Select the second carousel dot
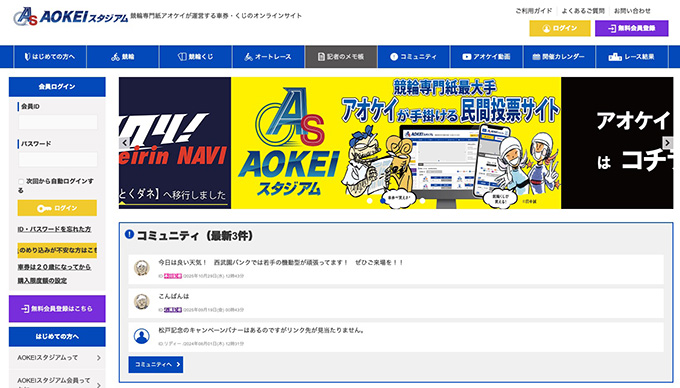The height and width of the screenshot is (388, 680). point(383,201)
